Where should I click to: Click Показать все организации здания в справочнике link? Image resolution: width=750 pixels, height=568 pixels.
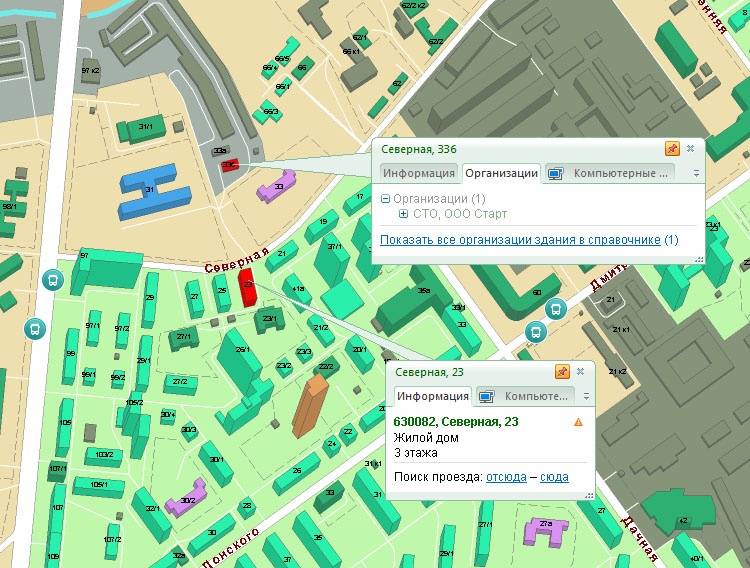click(520, 240)
